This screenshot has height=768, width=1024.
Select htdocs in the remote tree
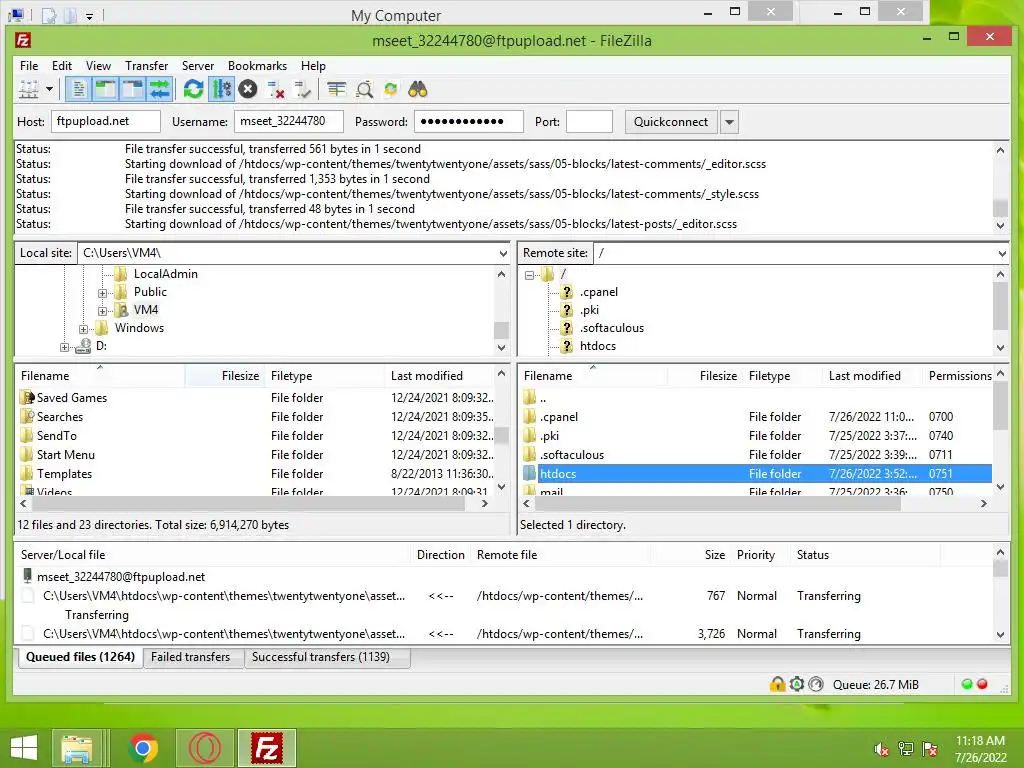point(598,346)
